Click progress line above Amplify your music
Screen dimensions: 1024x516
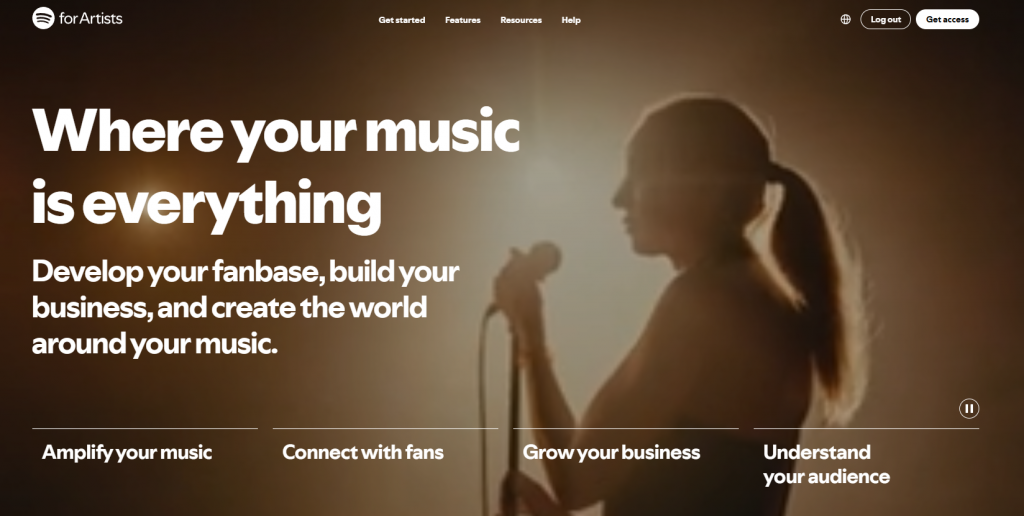click(145, 428)
